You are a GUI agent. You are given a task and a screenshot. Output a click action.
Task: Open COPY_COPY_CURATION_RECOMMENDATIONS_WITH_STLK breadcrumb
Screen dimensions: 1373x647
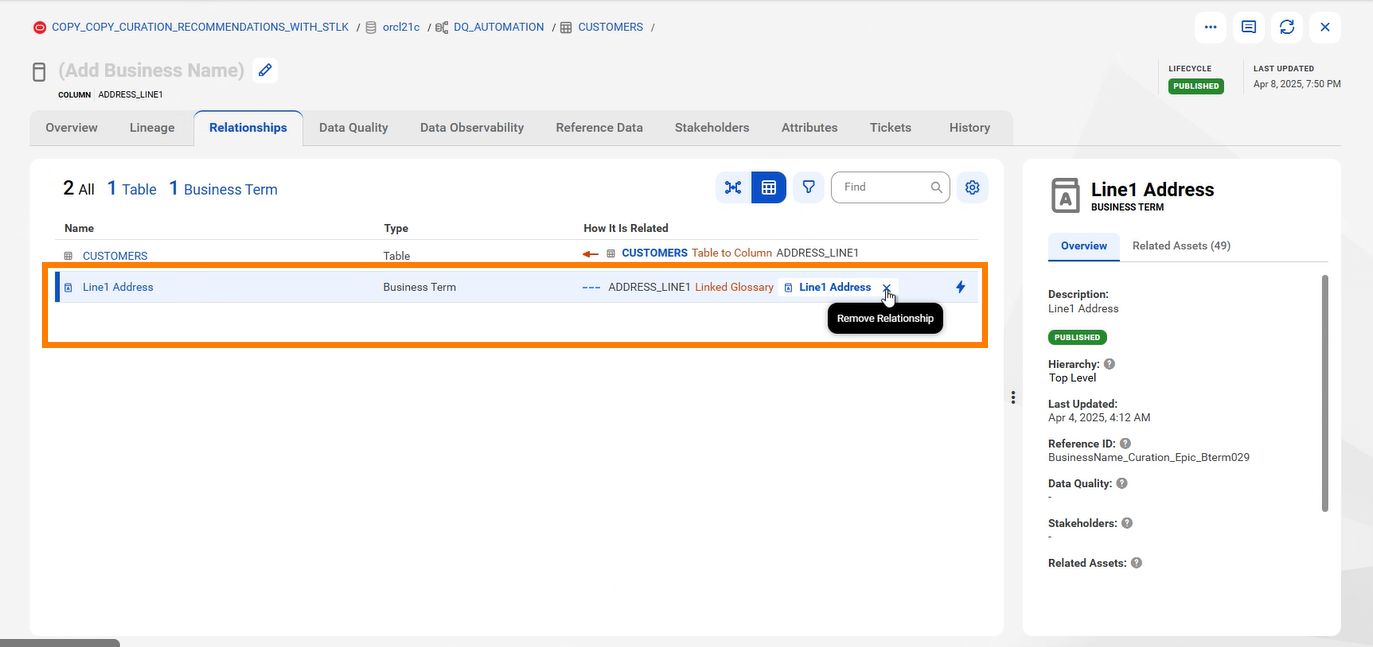point(200,27)
